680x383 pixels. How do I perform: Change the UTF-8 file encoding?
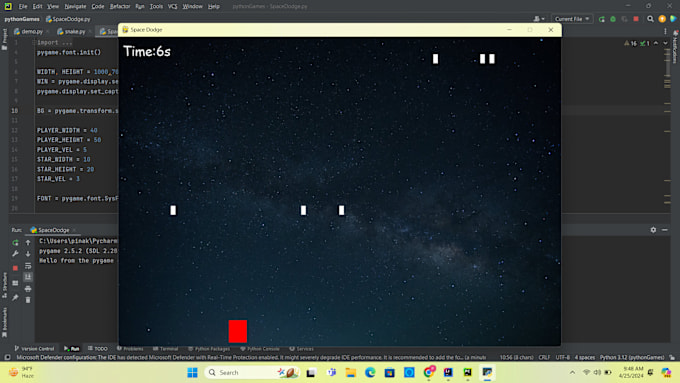[562, 357]
